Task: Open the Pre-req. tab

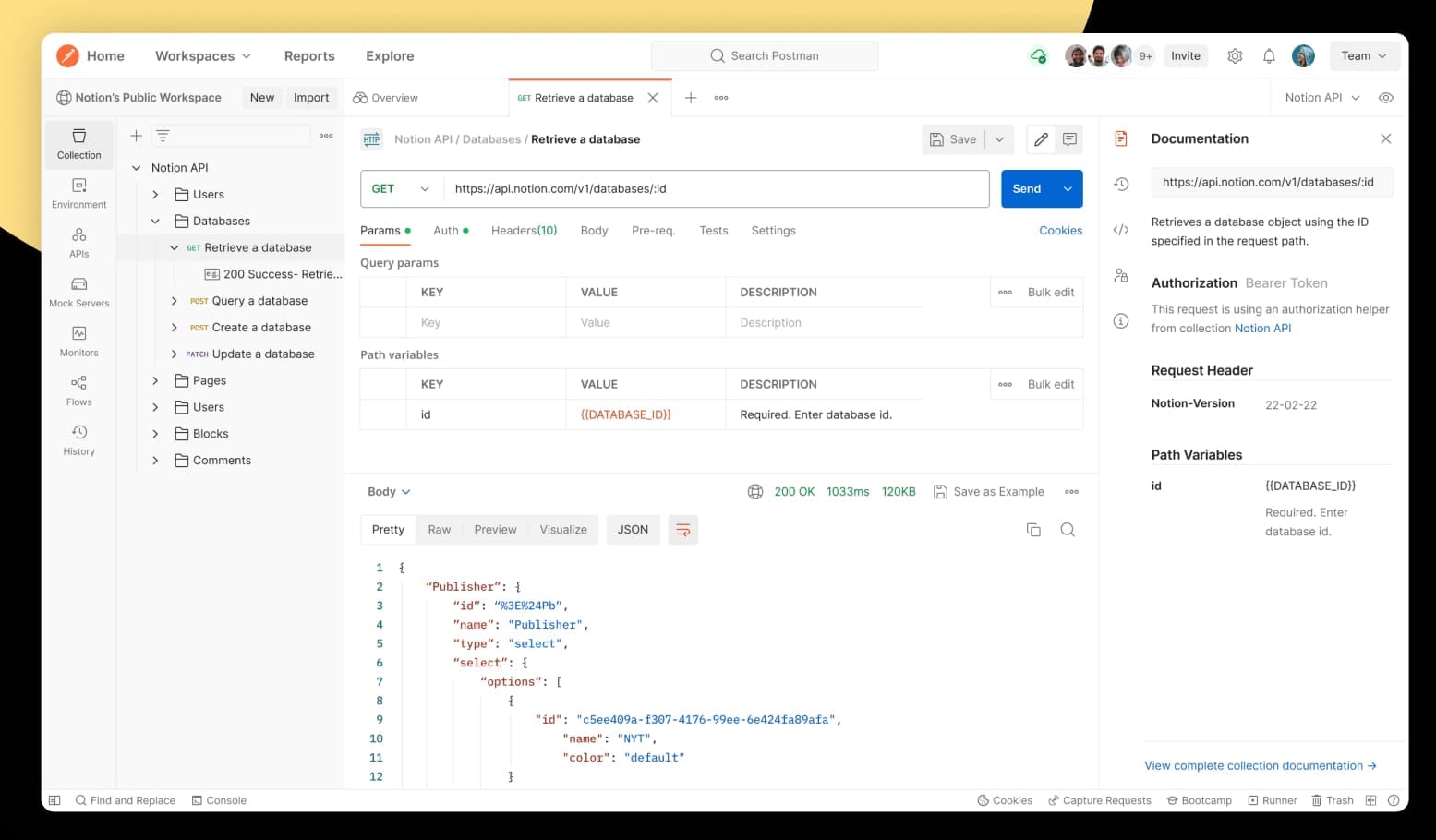Action: tap(653, 231)
